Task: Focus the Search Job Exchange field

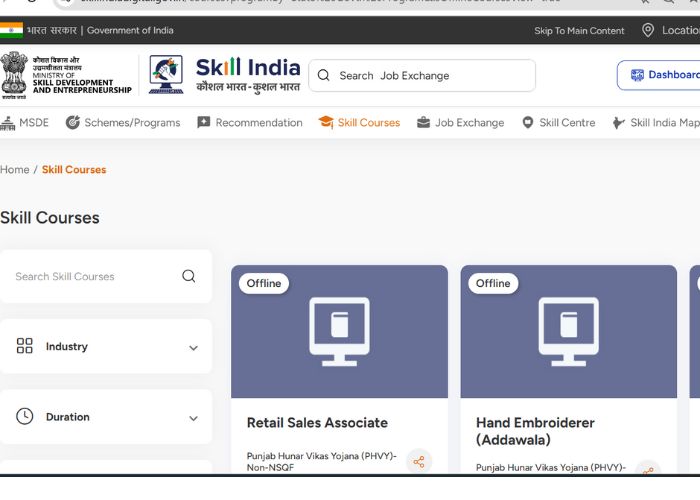Action: (422, 75)
